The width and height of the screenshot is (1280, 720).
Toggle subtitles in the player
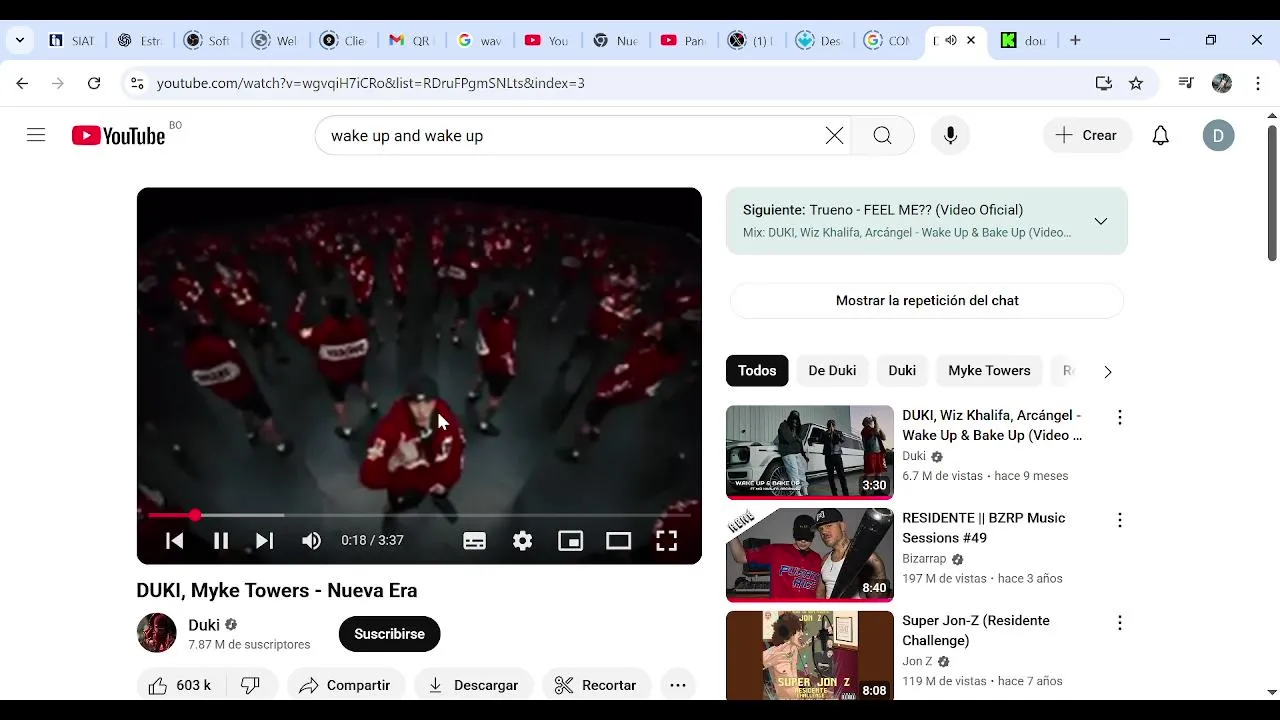pos(474,541)
